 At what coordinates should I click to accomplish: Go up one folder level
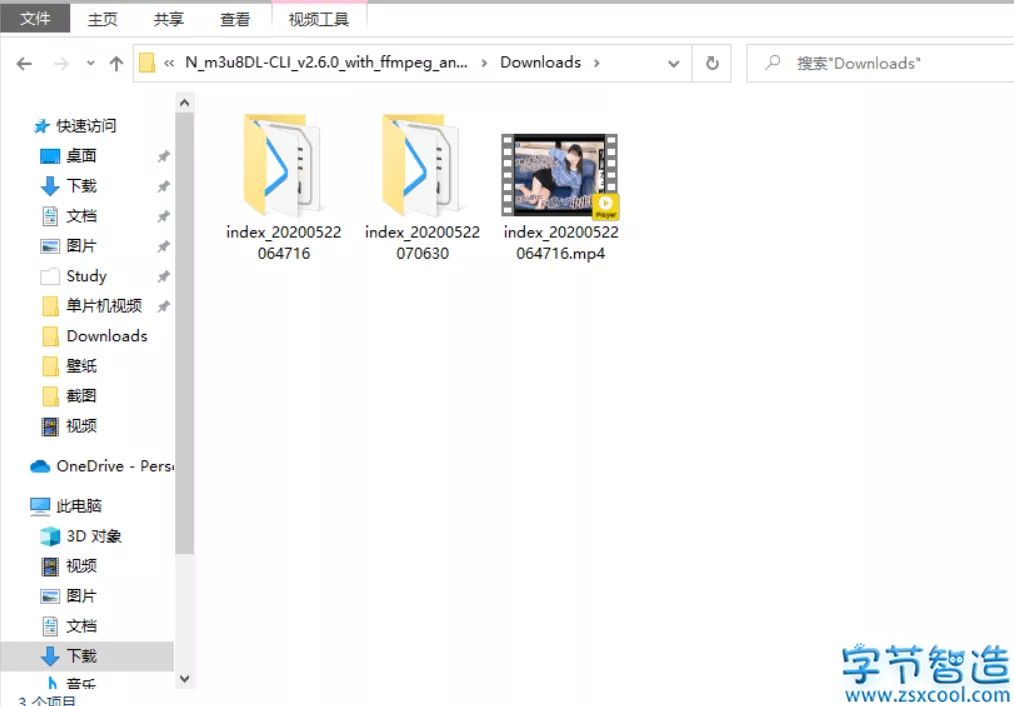116,63
